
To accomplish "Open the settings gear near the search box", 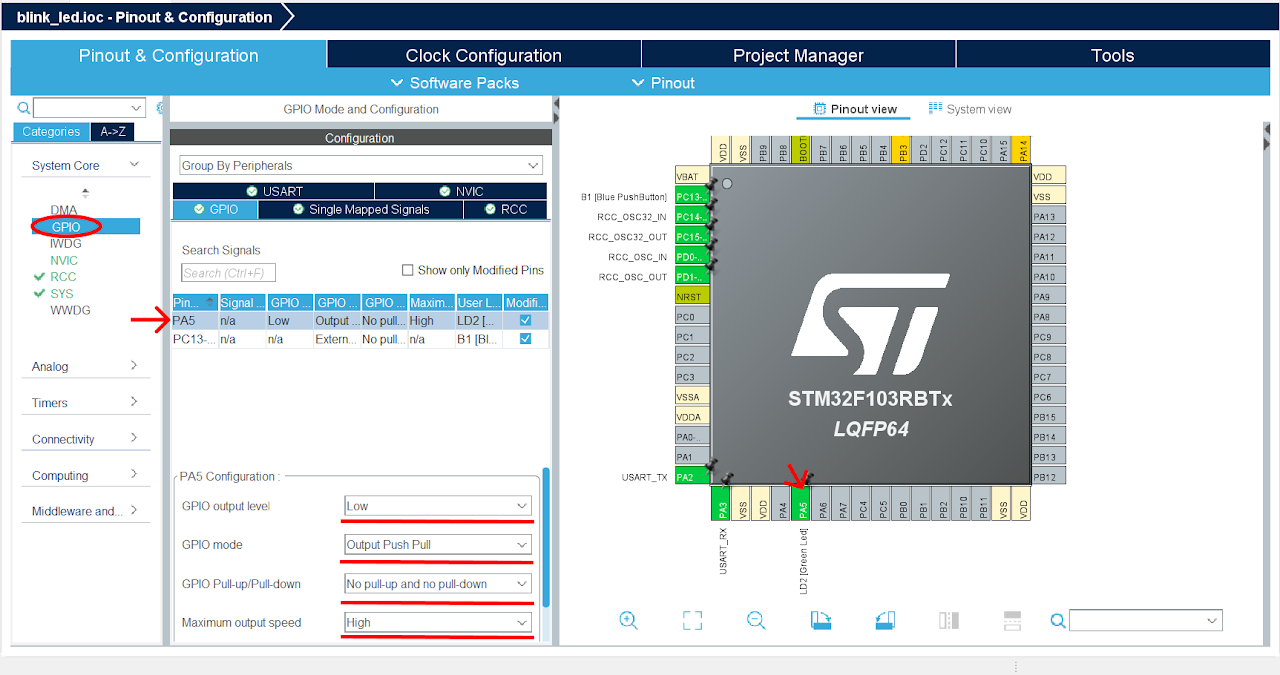I will coord(161,106).
